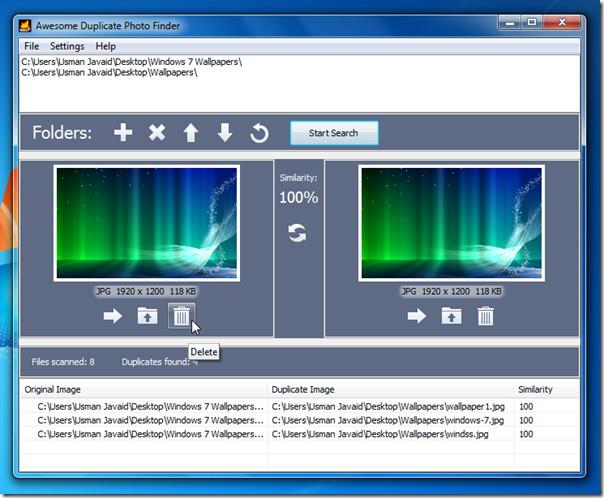Select the wallpaper1.jpg duplicate result row
This screenshot has height=498, width=604.
[x=390, y=407]
